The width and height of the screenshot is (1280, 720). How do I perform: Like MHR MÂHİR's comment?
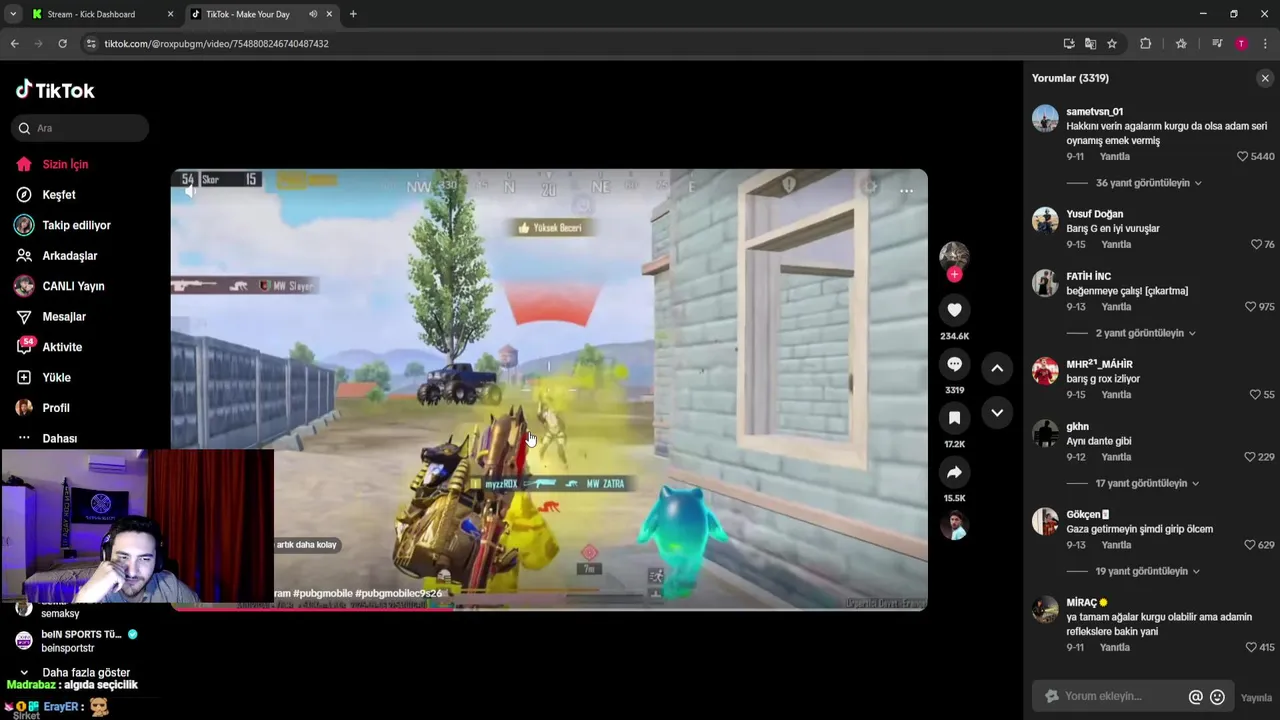click(1255, 395)
